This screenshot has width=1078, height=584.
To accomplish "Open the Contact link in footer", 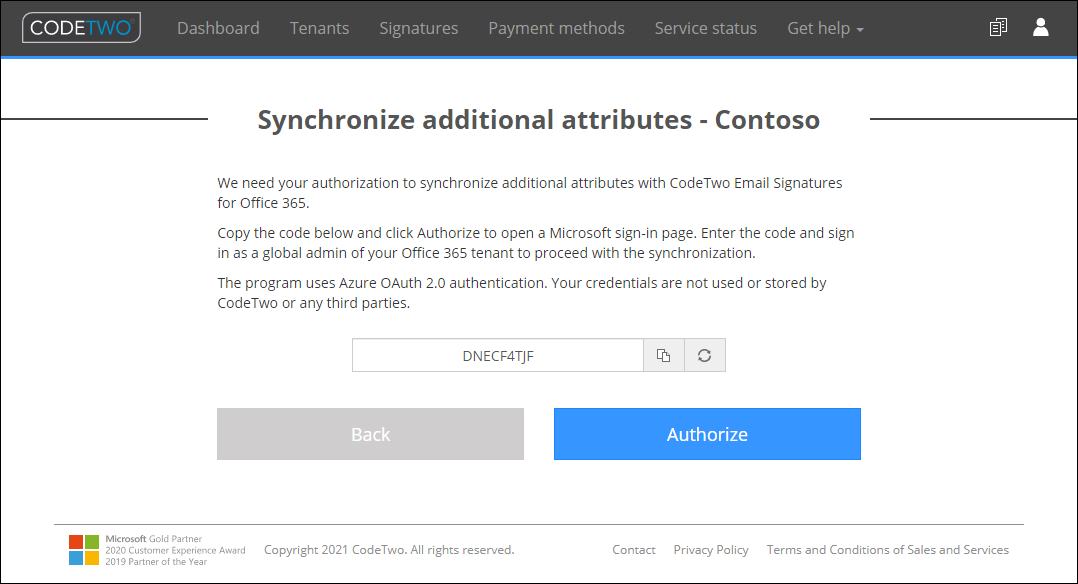I will click(634, 550).
